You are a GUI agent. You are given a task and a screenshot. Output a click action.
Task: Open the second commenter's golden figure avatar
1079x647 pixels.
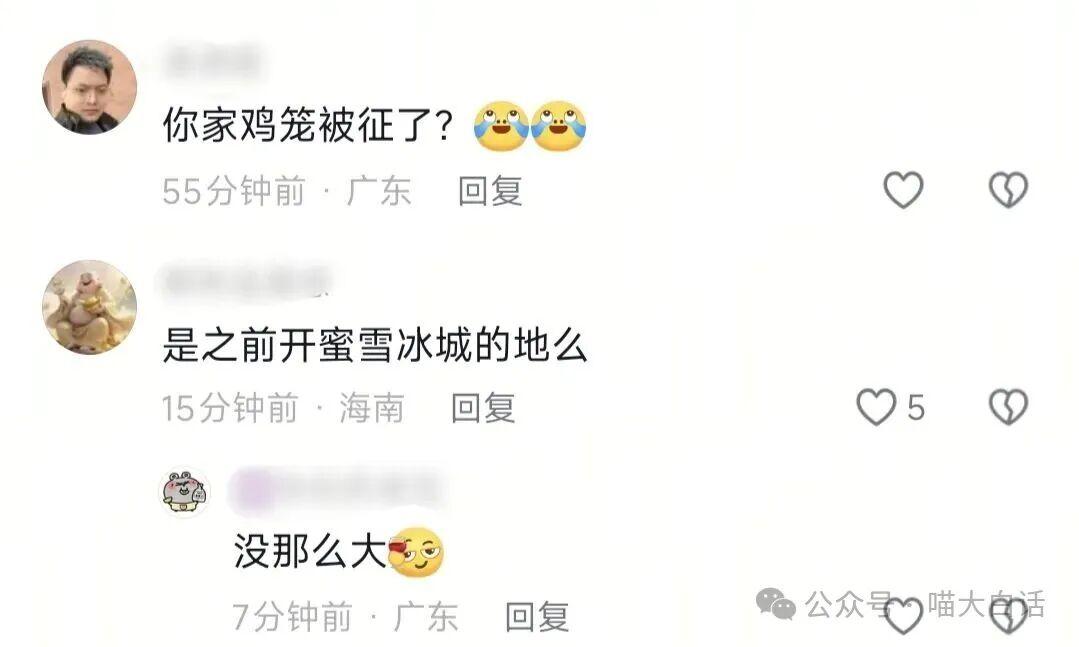tap(89, 307)
